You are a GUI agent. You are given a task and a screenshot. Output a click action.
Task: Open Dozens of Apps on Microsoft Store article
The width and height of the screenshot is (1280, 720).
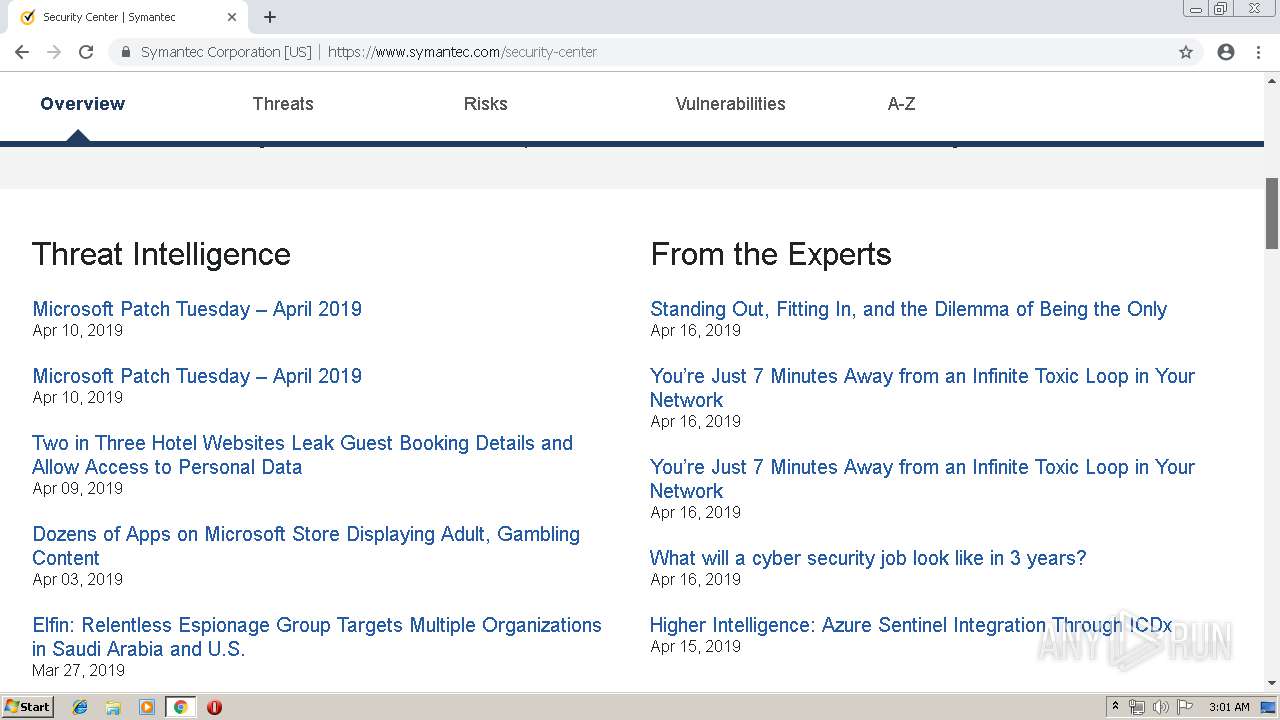tap(306, 546)
